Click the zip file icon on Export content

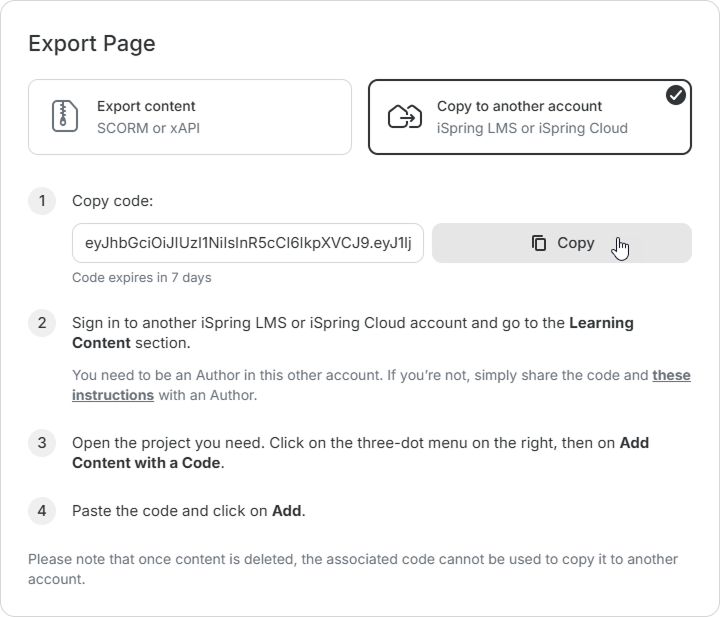pos(64,117)
